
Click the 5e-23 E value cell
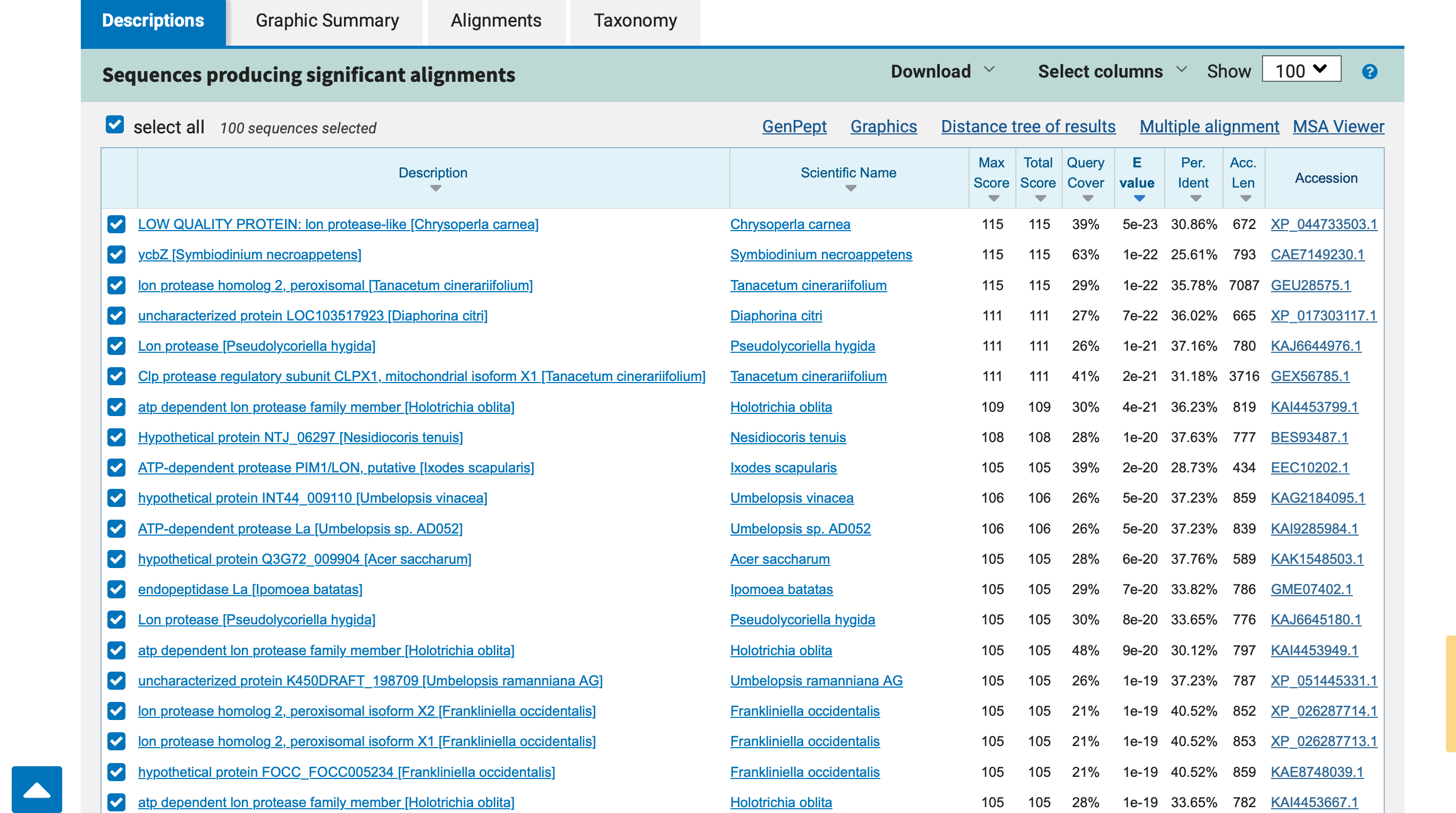pyautogui.click(x=1140, y=224)
